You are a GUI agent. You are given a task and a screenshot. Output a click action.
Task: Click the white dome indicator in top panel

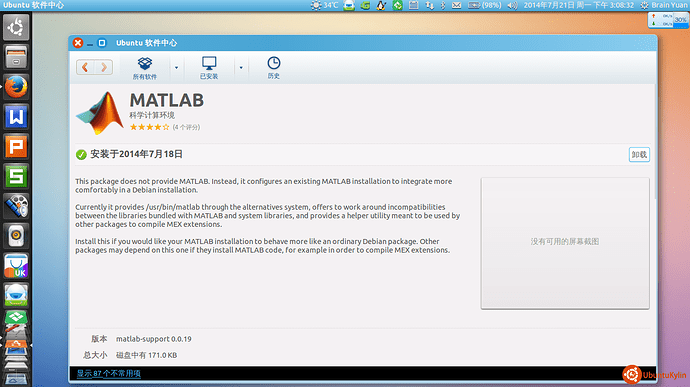coord(349,5)
